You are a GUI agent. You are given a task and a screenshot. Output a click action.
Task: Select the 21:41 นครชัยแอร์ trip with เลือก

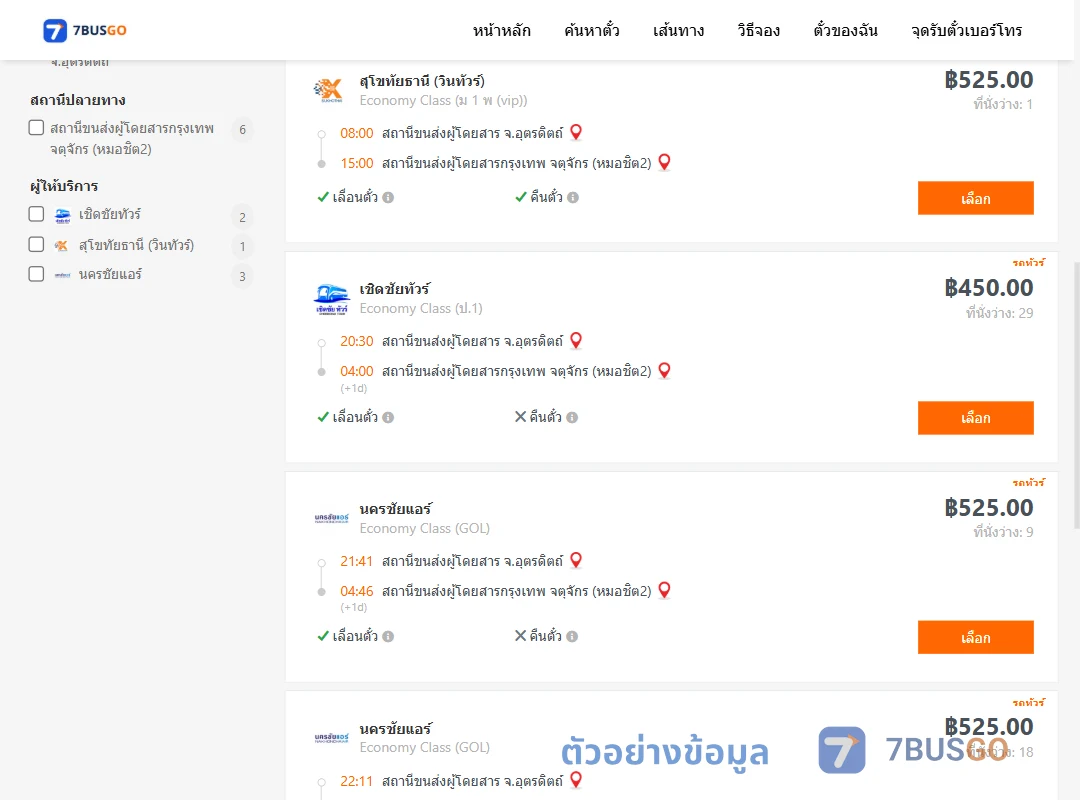coord(975,637)
